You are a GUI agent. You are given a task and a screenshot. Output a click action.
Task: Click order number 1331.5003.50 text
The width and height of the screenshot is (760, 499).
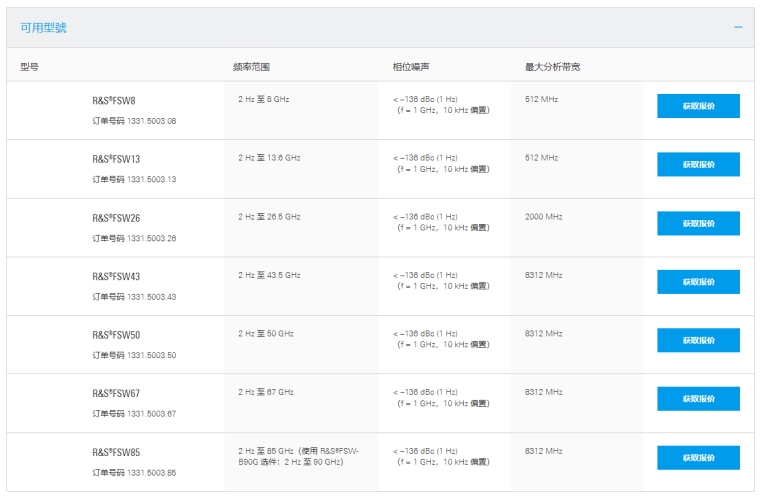(x=134, y=355)
